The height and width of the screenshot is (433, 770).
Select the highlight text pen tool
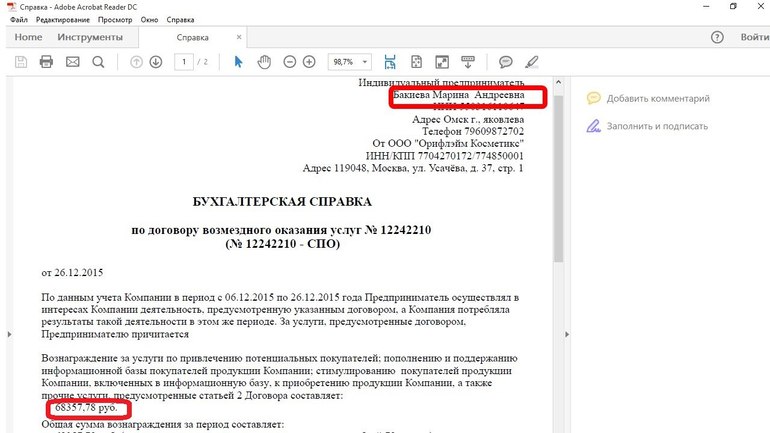[x=532, y=62]
